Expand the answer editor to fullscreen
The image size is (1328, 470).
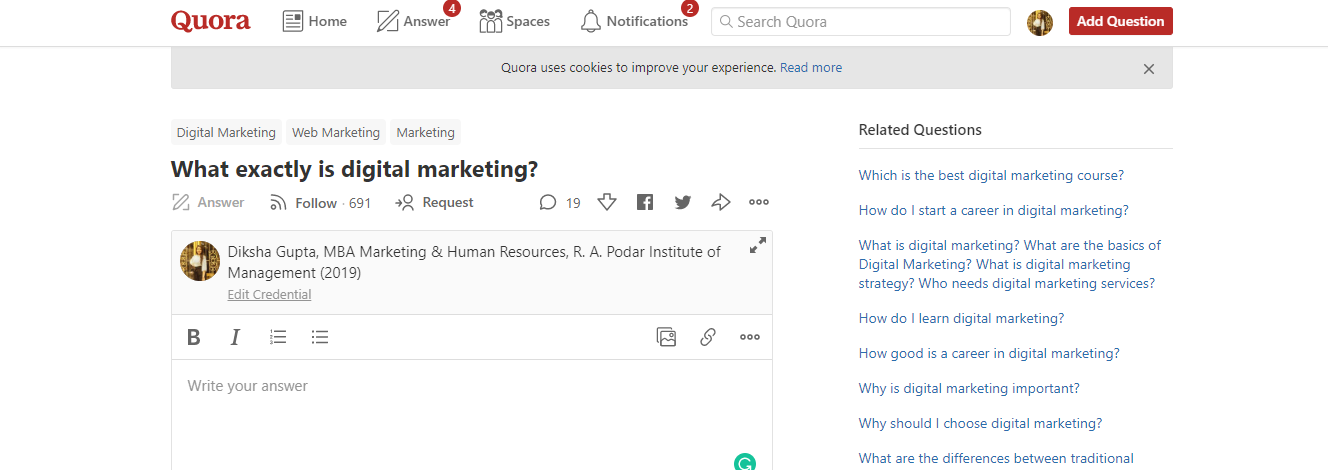tap(758, 245)
